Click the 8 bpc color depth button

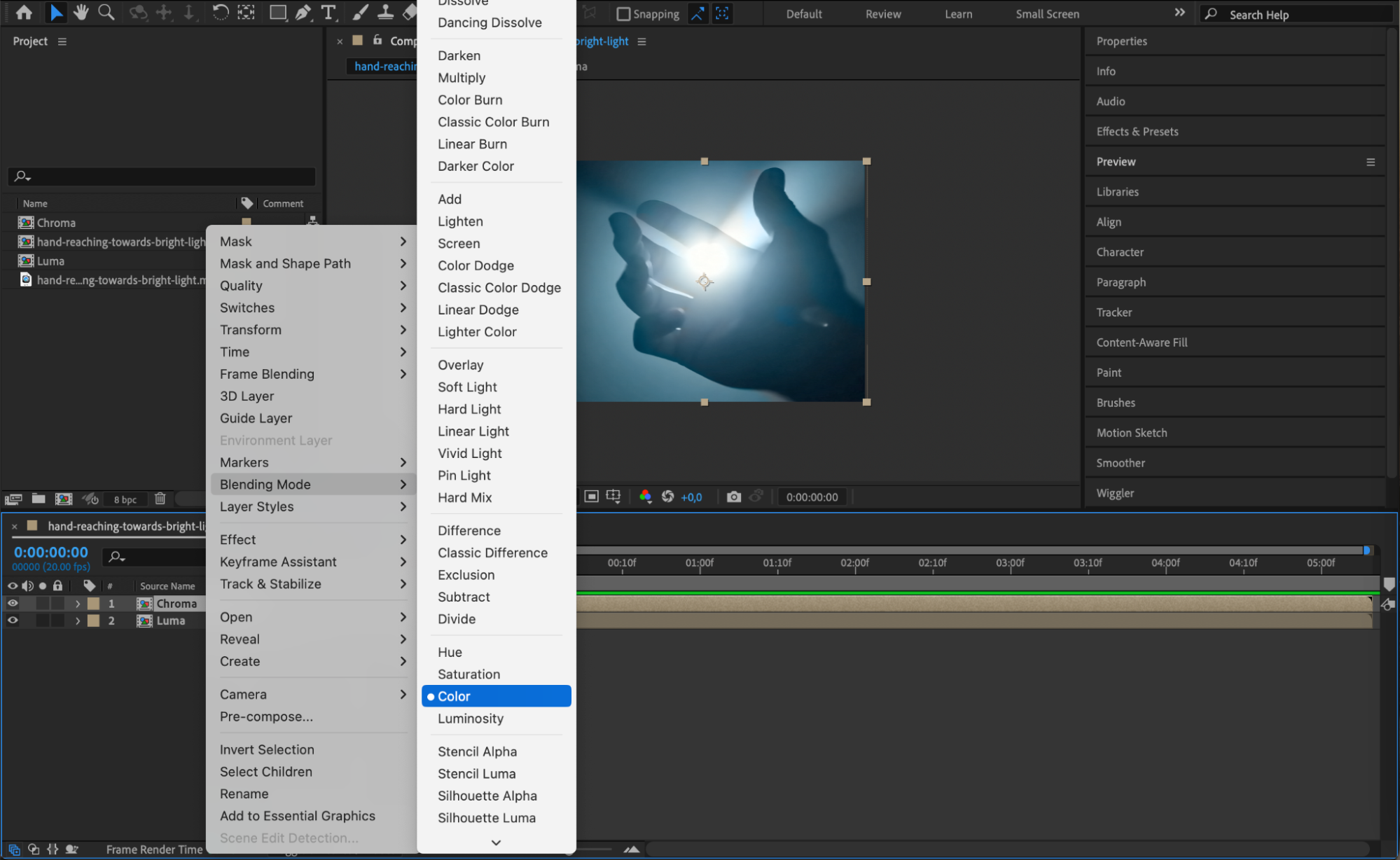click(125, 499)
